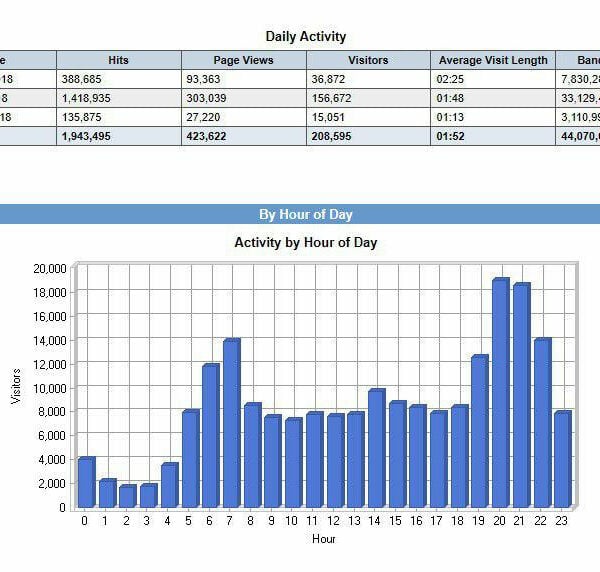This screenshot has height=572, width=600.
Task: Select total visitors 208,595
Action: tap(331, 136)
